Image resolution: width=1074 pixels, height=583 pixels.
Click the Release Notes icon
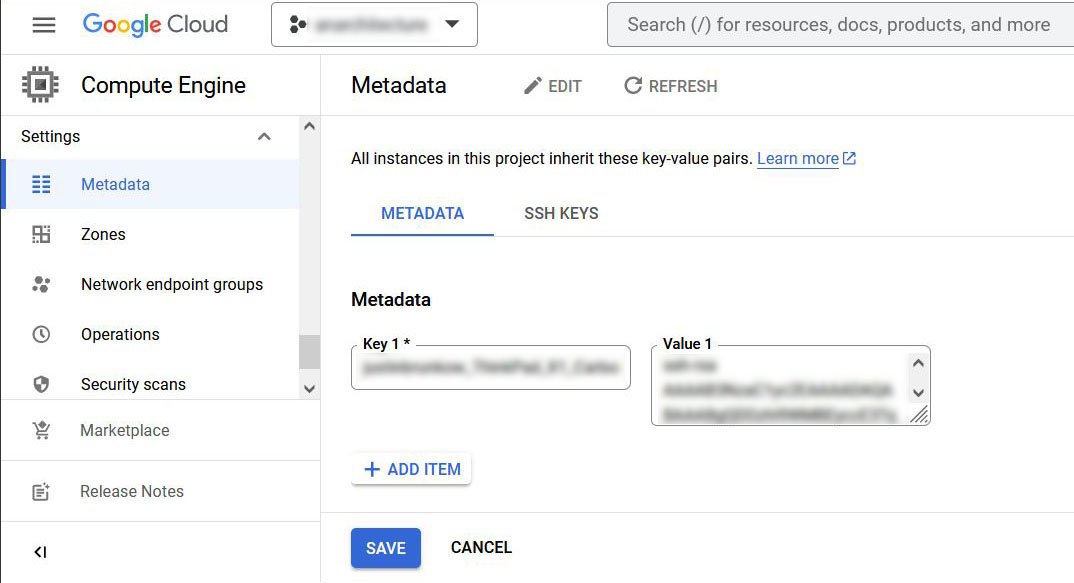[x=41, y=492]
